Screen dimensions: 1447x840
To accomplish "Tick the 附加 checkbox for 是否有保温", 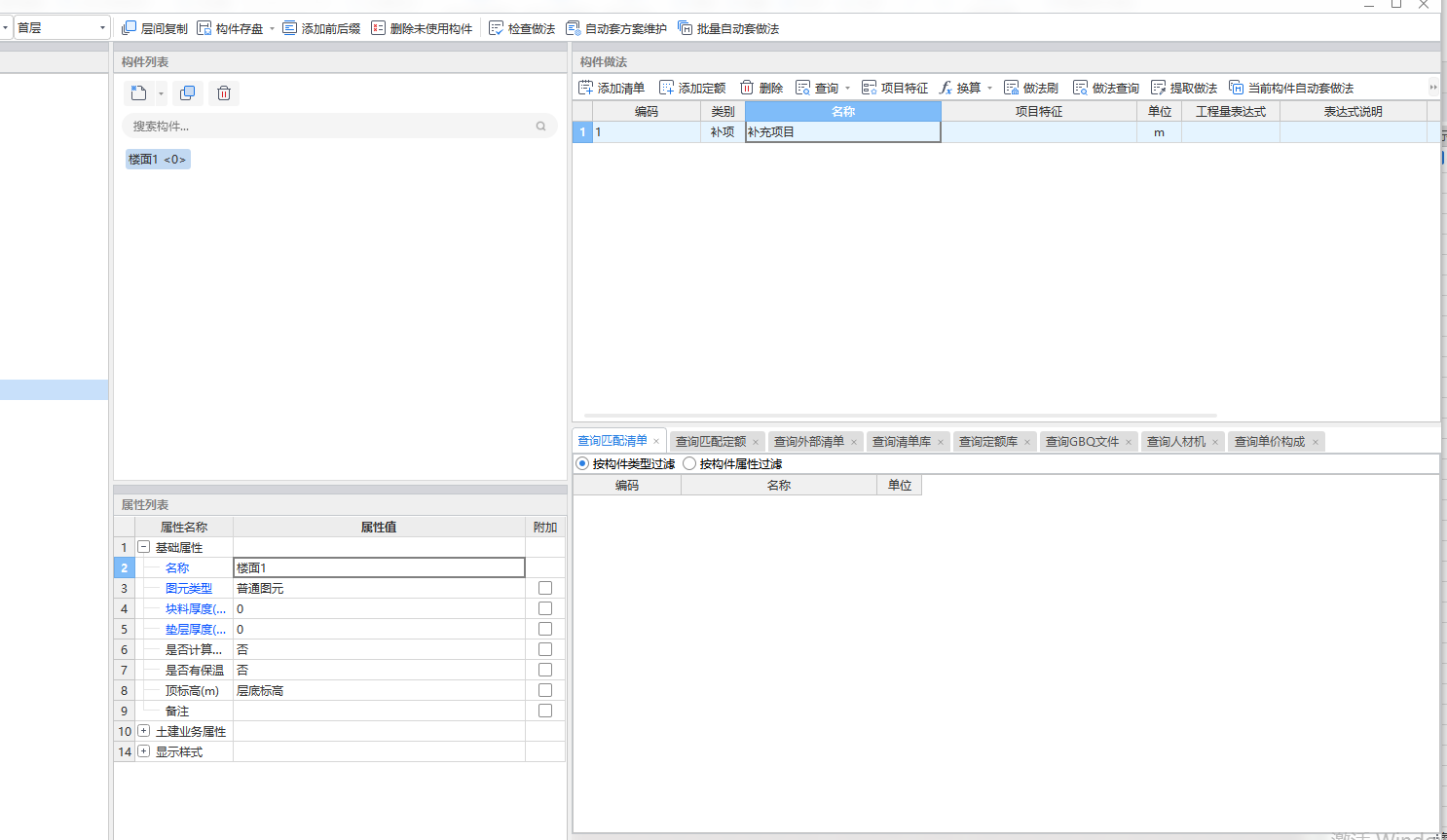I will 545,670.
